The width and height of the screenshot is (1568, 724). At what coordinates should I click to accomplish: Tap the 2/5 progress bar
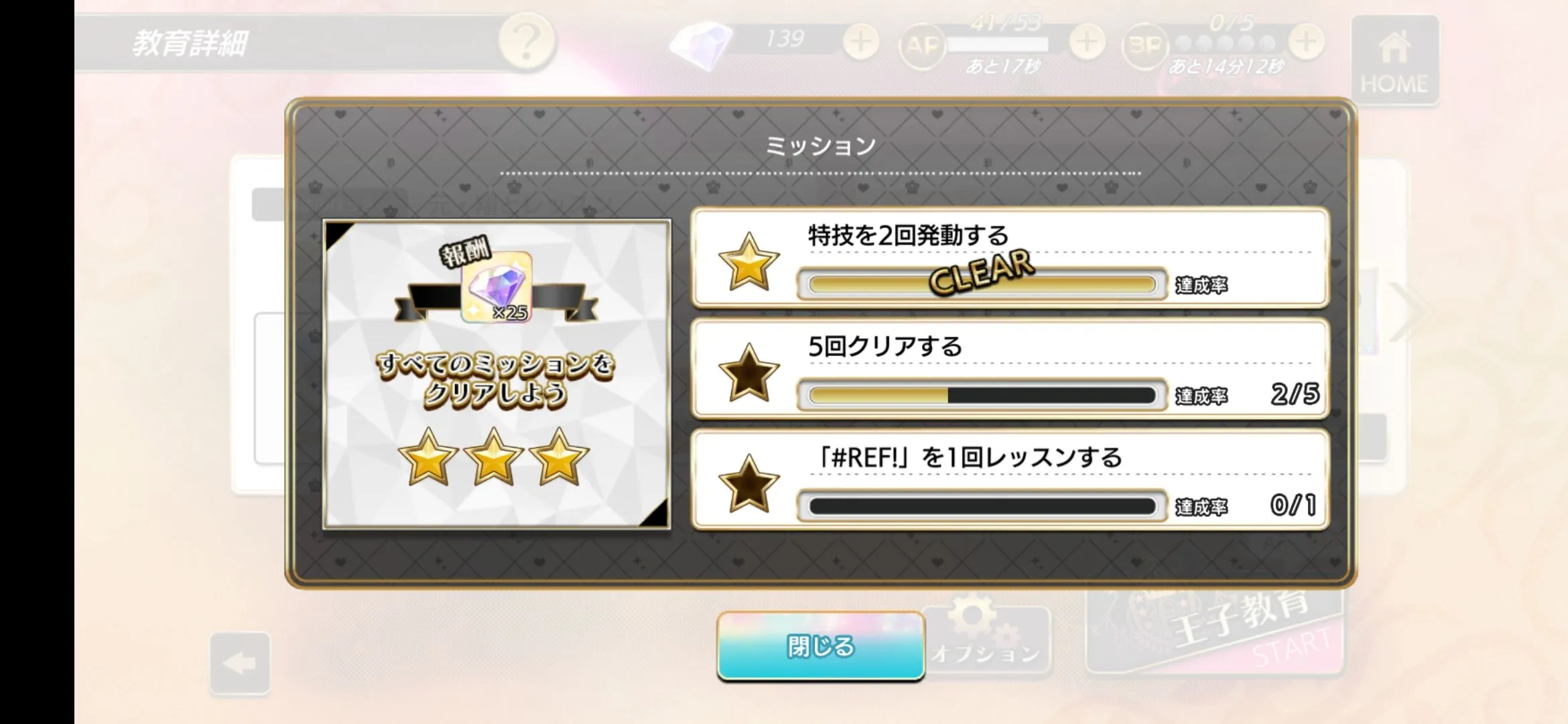tap(982, 396)
